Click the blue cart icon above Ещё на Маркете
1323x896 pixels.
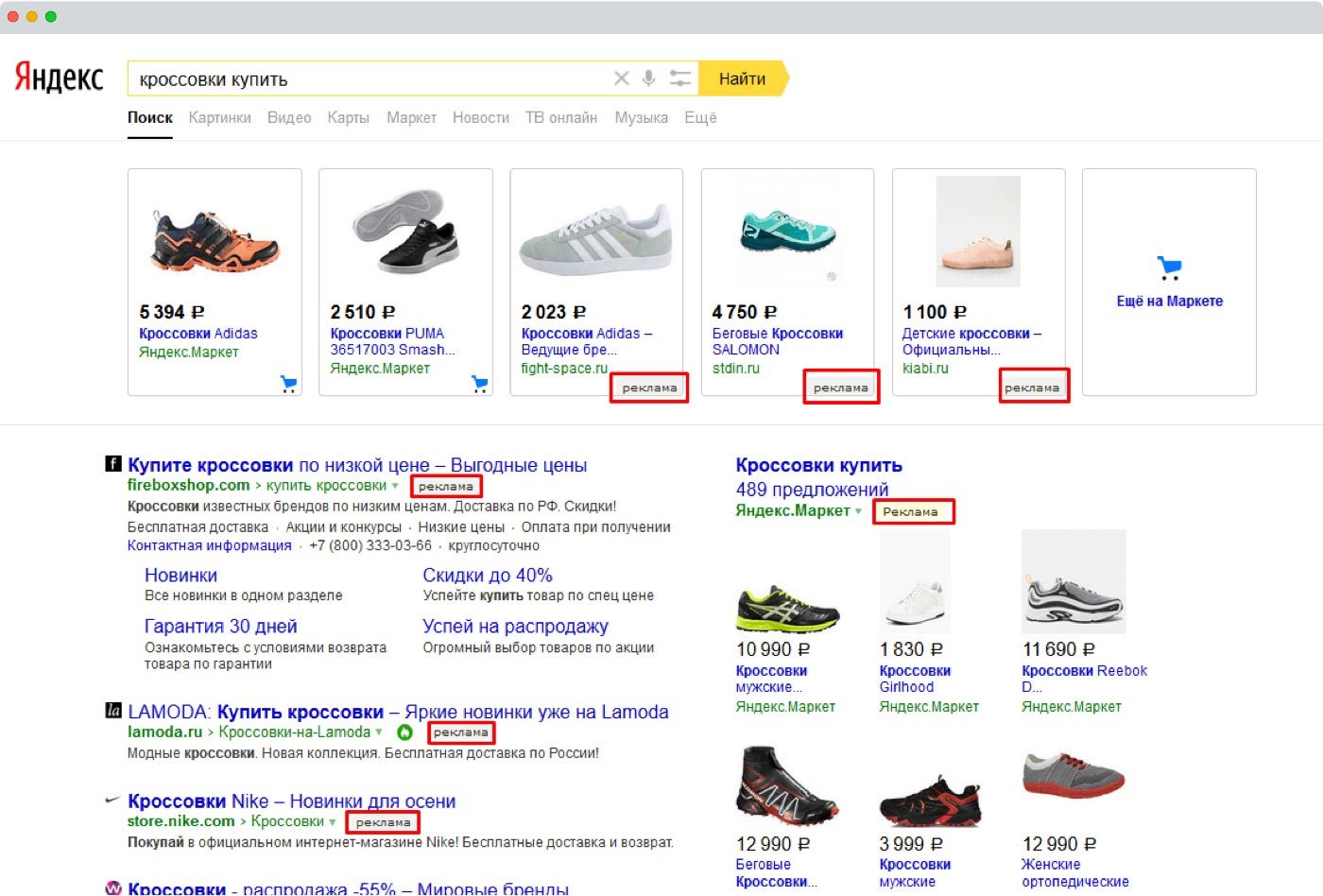(x=1170, y=267)
